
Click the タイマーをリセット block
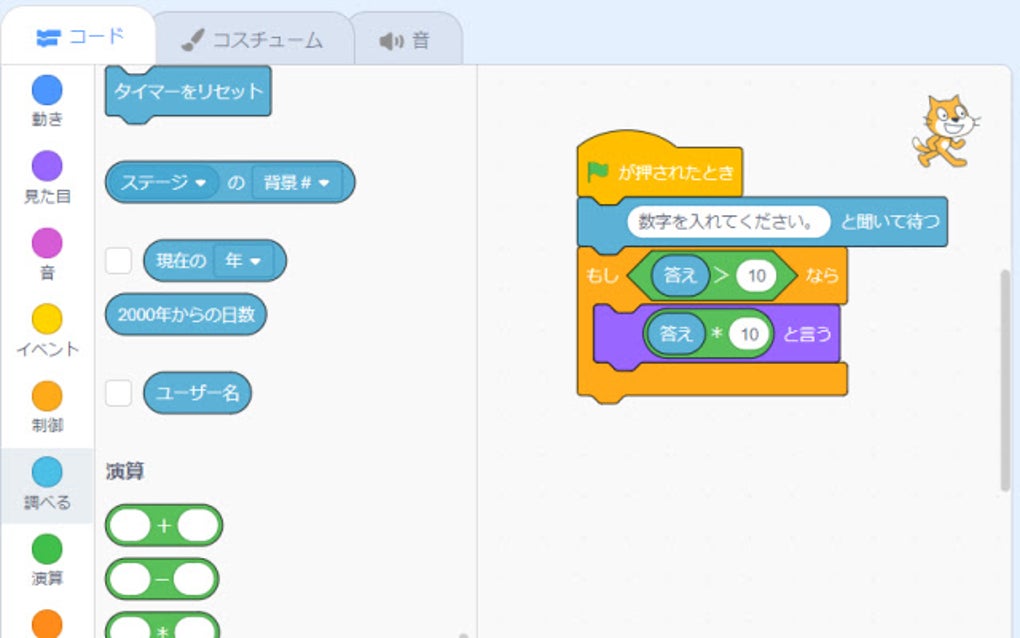tap(187, 90)
